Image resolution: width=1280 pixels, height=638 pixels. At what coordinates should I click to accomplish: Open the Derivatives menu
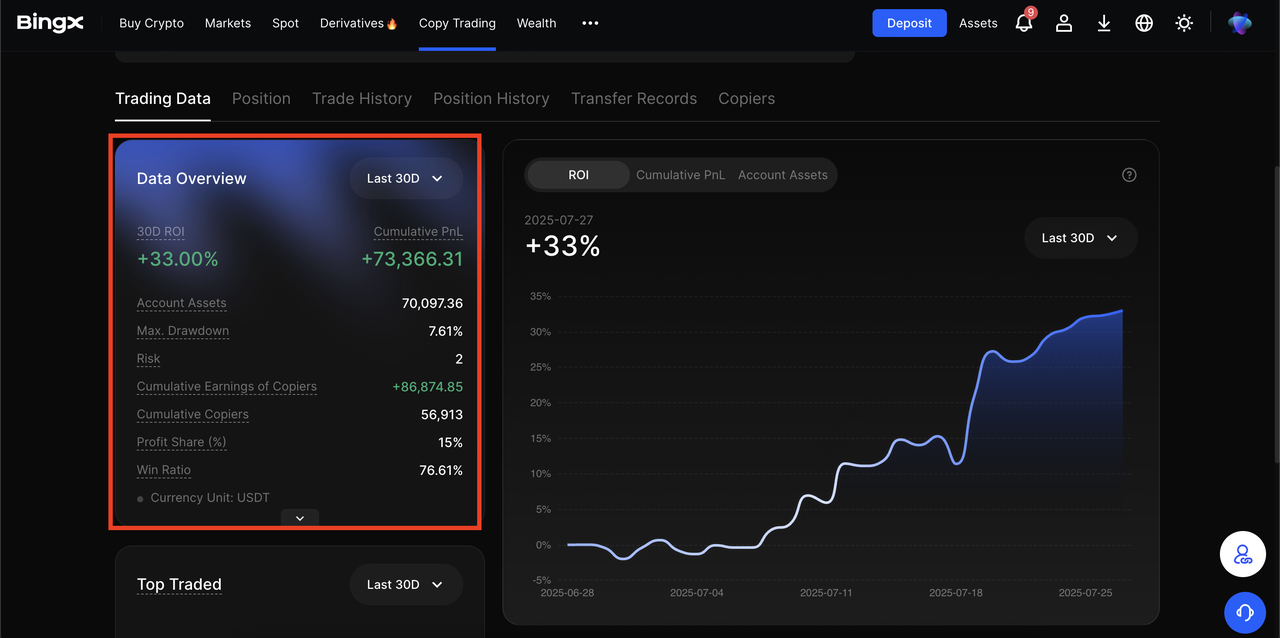(358, 23)
